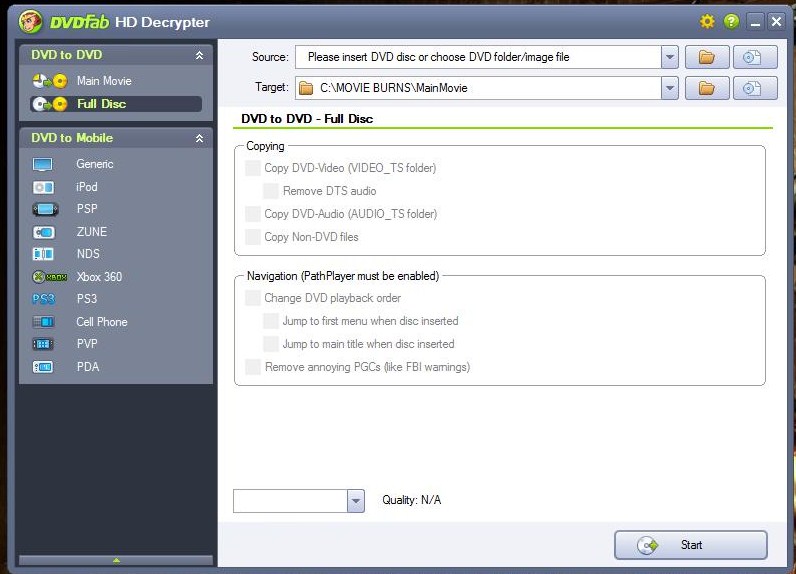The height and width of the screenshot is (574, 796).
Task: Browse for Source folder
Action: [x=707, y=57]
